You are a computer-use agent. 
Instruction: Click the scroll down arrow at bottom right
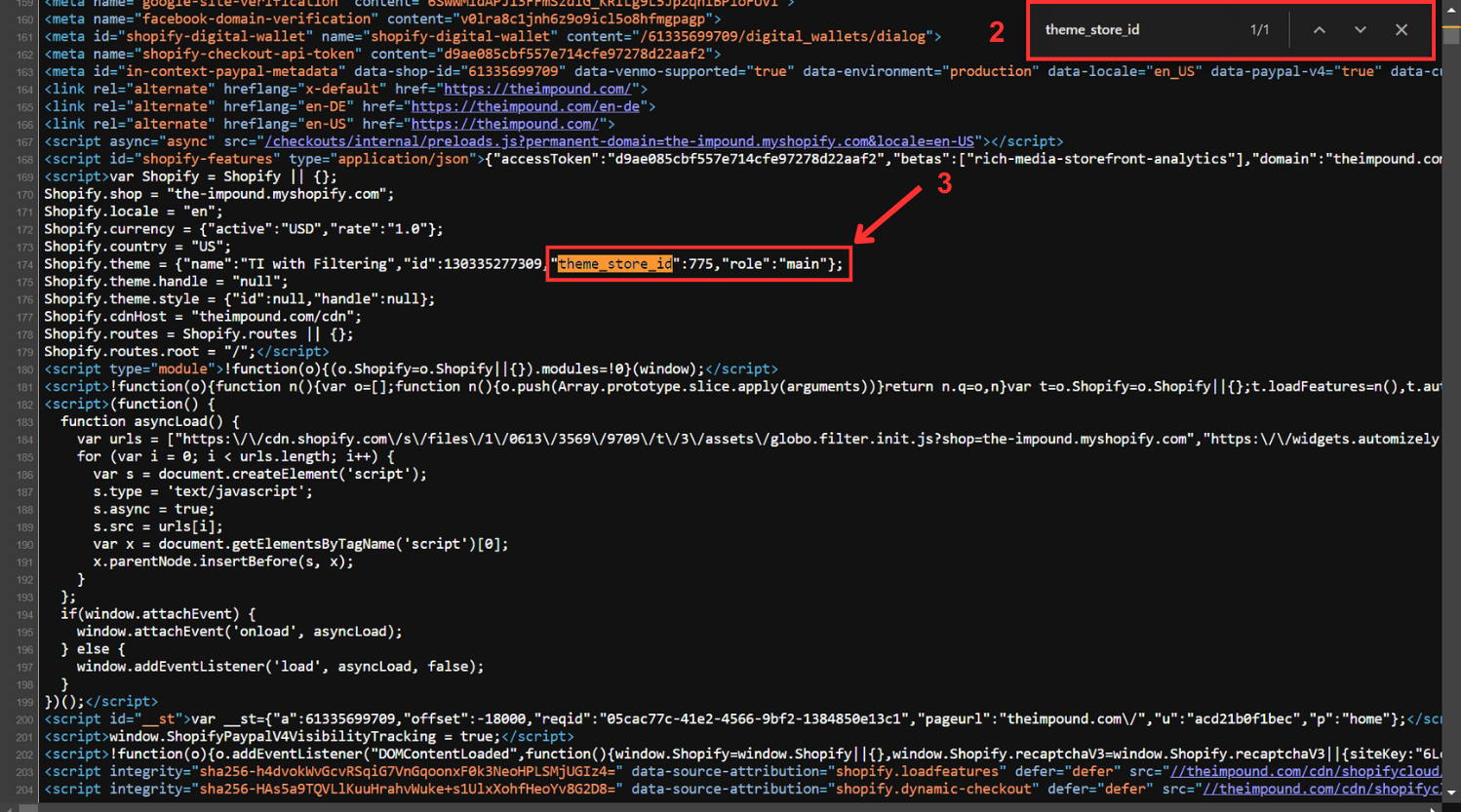click(1451, 793)
